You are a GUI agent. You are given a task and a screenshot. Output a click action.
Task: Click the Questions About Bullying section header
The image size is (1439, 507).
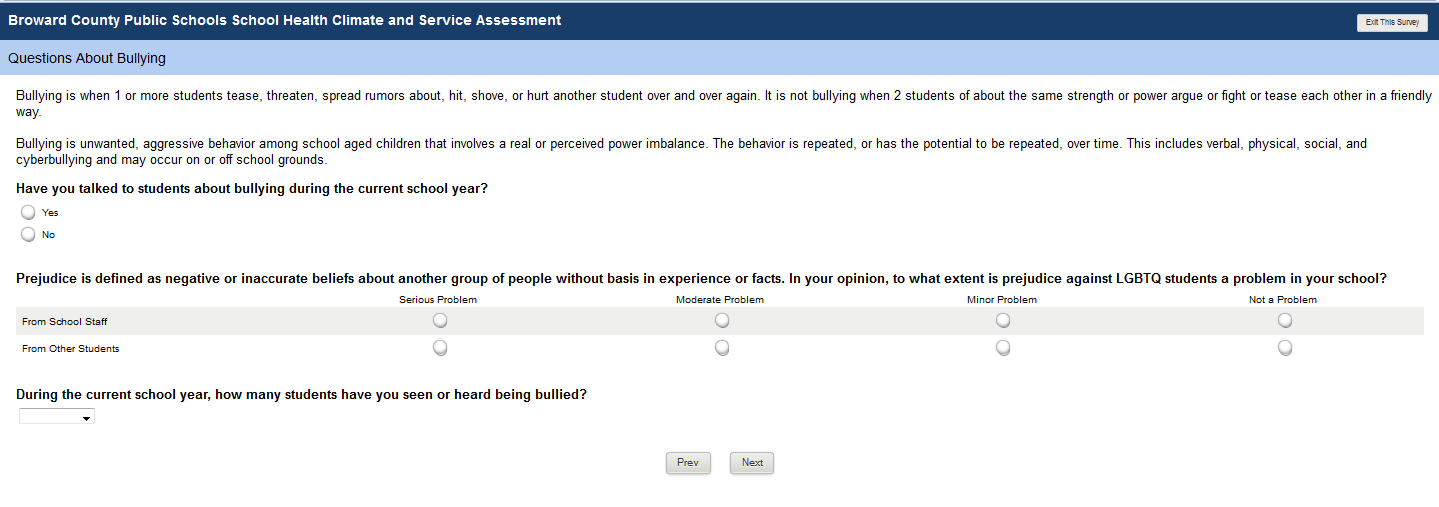click(87, 59)
